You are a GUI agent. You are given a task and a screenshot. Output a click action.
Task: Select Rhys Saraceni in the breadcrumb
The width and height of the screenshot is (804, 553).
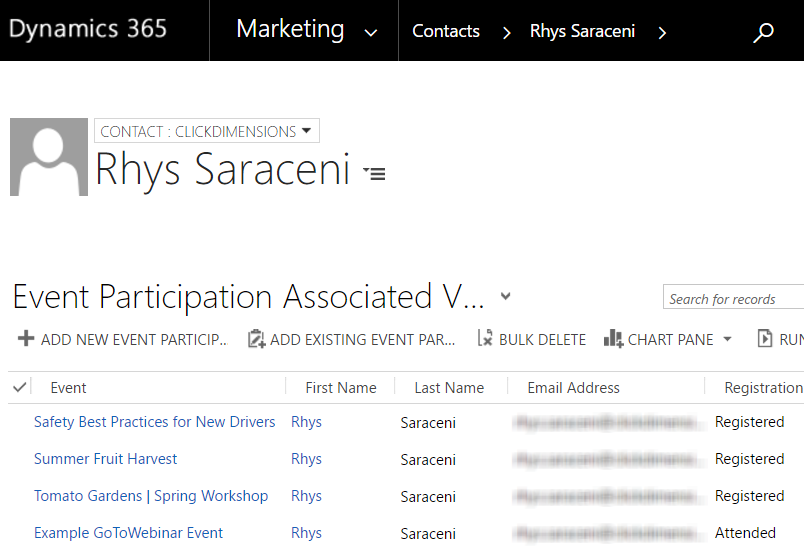point(582,31)
